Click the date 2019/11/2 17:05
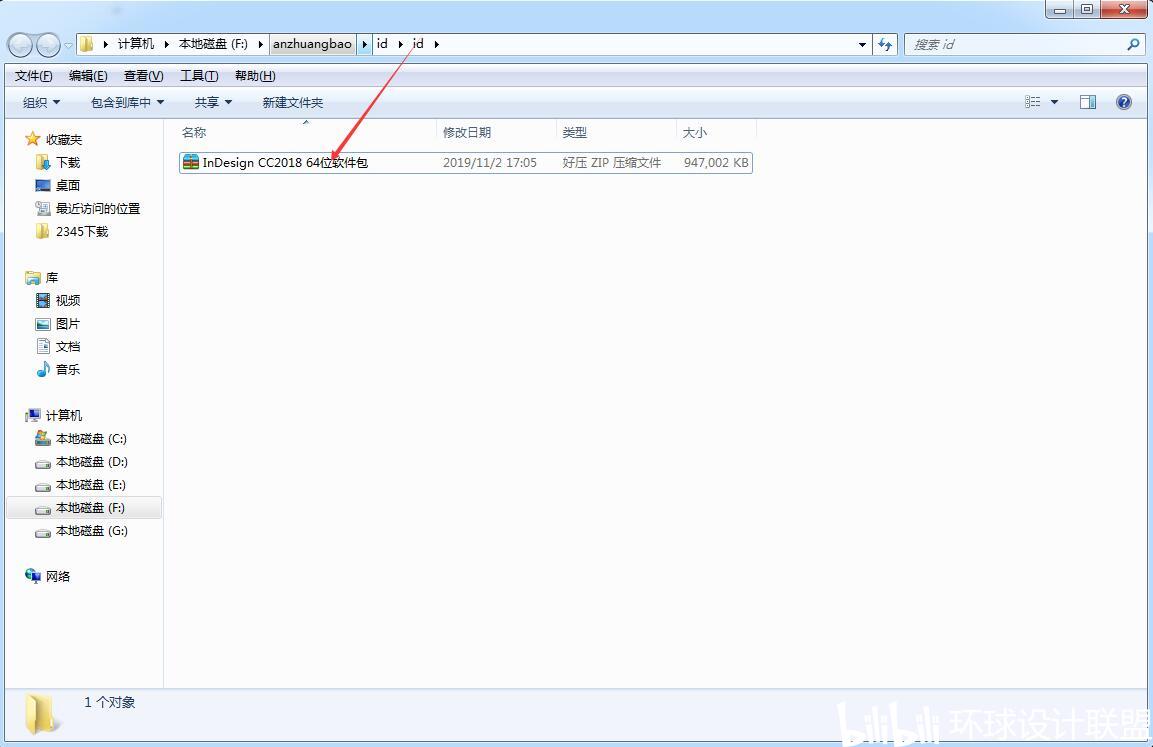This screenshot has width=1153, height=747. point(490,162)
